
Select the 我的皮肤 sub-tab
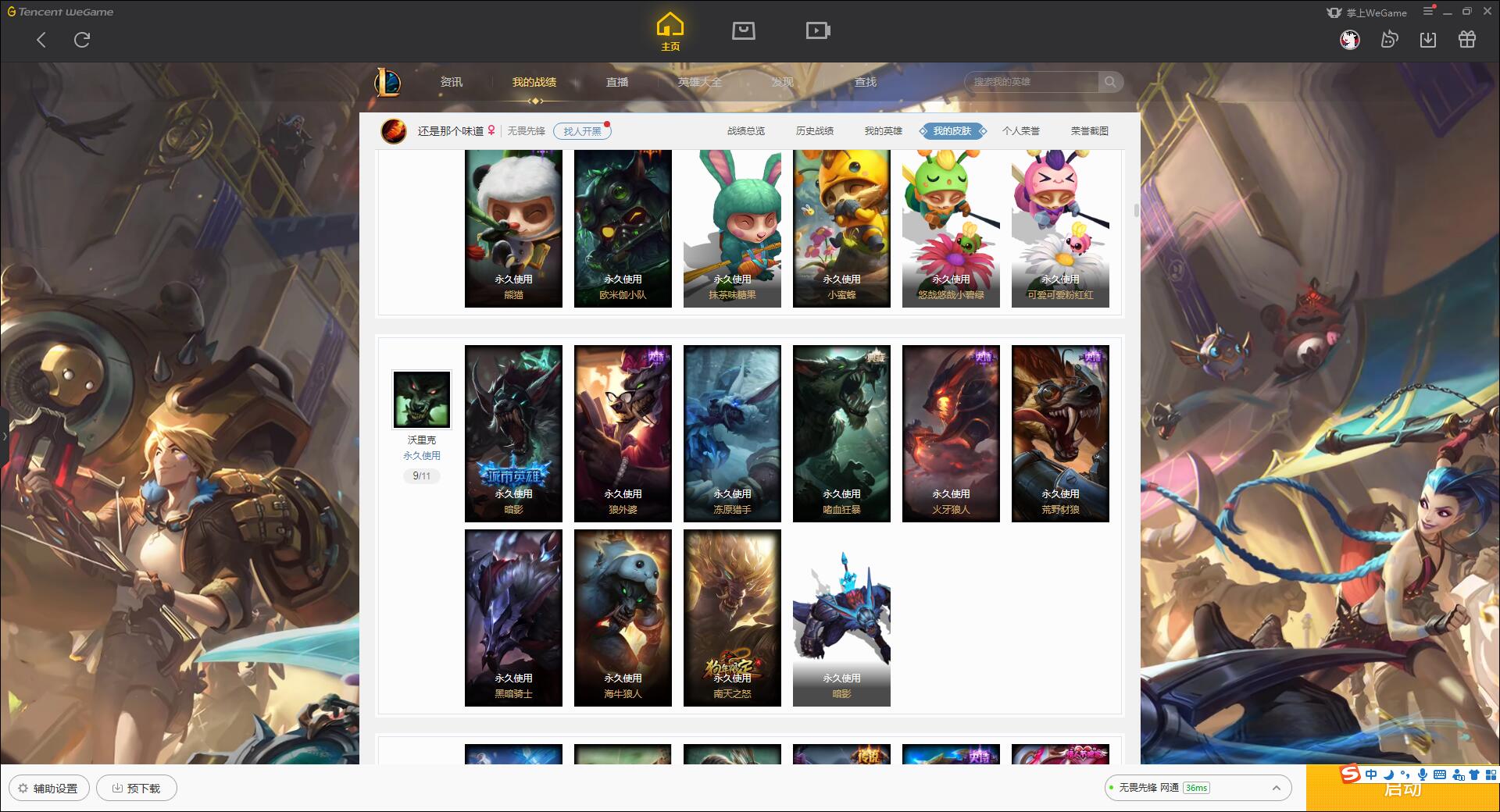952,131
